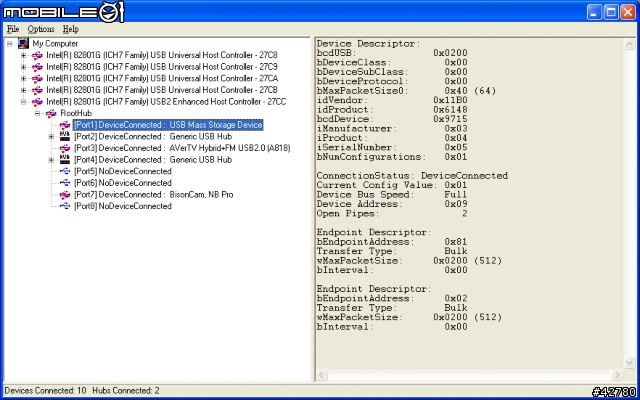Click the details pane scroll left arrow
The height and width of the screenshot is (400, 640).
[322, 375]
